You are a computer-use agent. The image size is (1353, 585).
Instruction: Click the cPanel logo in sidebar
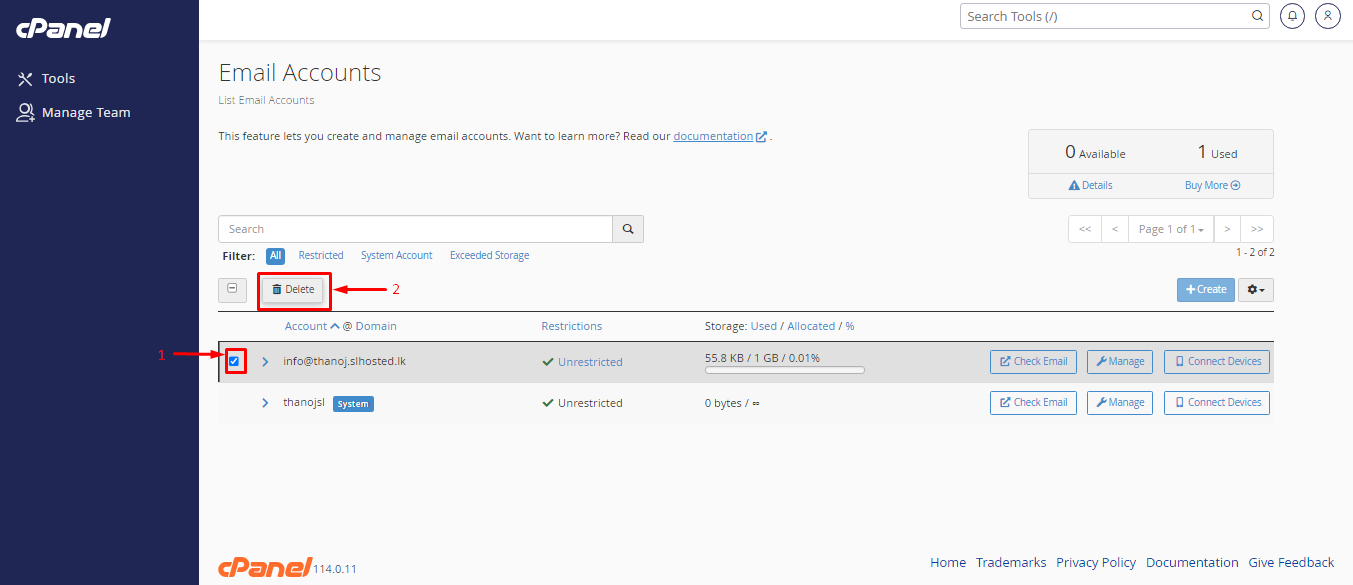pos(63,28)
